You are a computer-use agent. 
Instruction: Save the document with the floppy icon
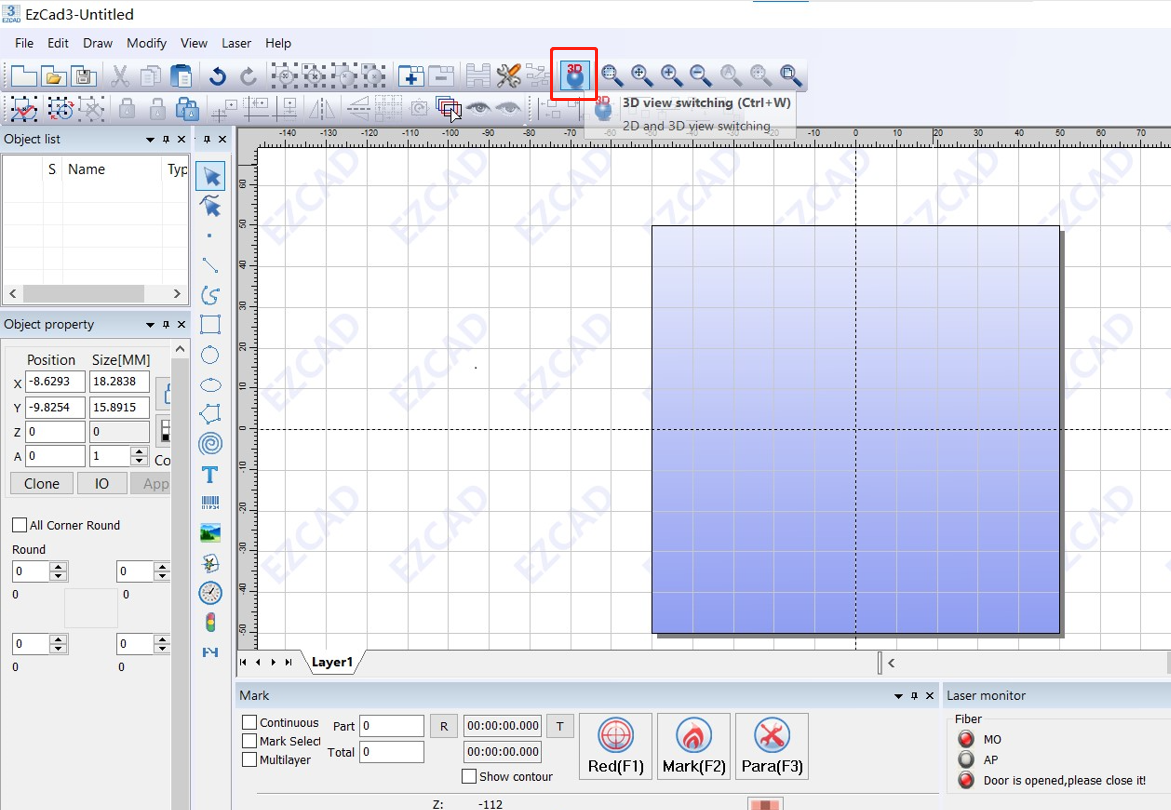click(84, 75)
